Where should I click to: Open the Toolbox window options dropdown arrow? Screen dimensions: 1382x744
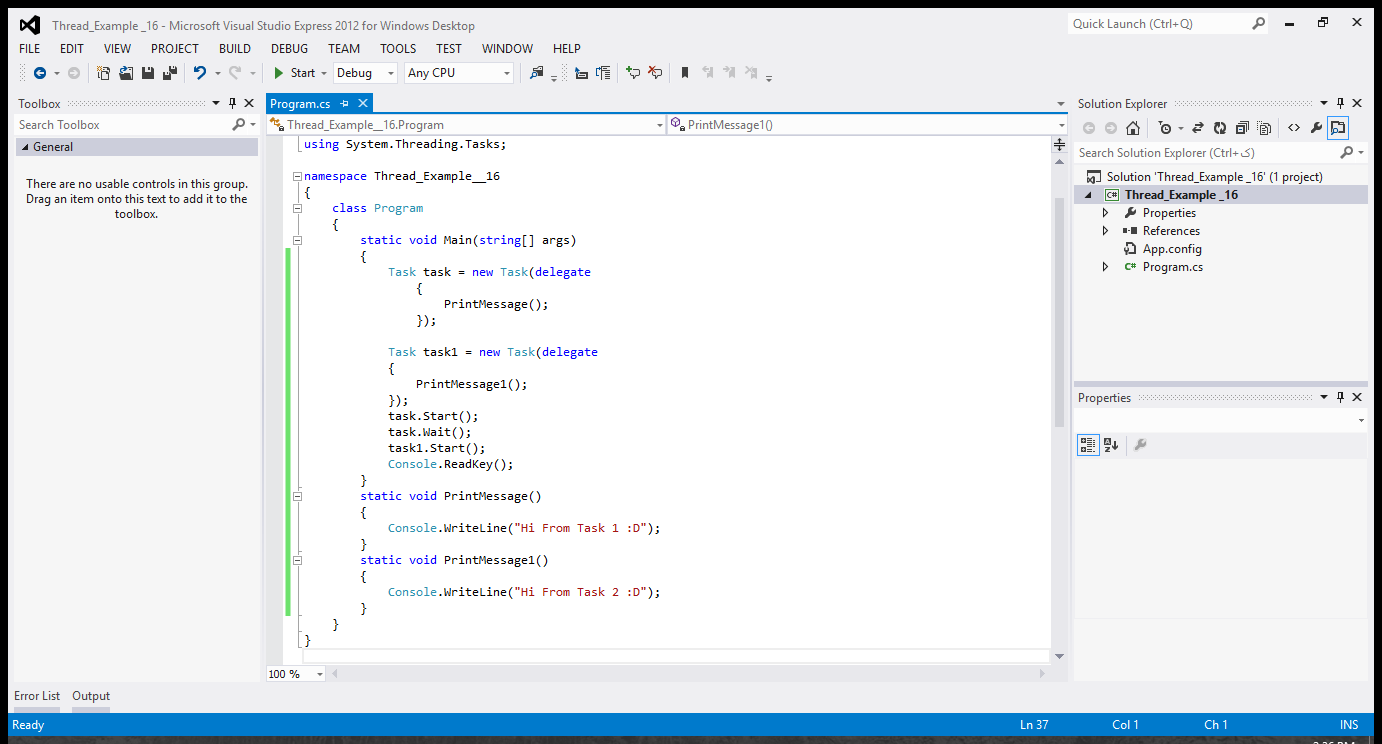[x=216, y=103]
